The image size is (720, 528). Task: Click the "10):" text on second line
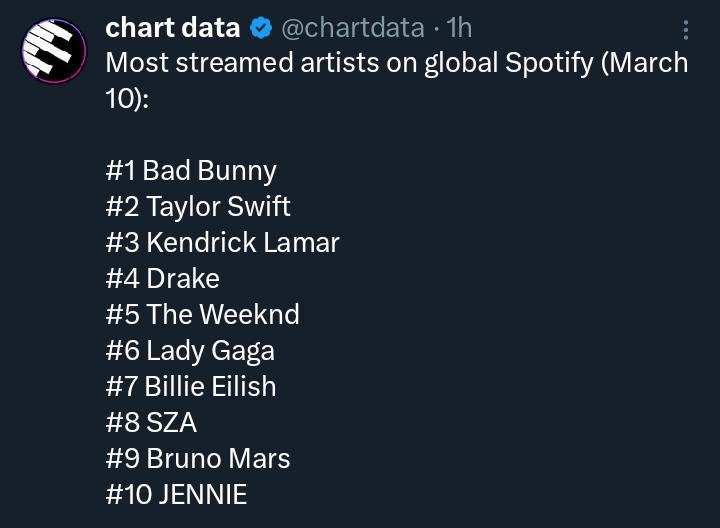coord(127,99)
